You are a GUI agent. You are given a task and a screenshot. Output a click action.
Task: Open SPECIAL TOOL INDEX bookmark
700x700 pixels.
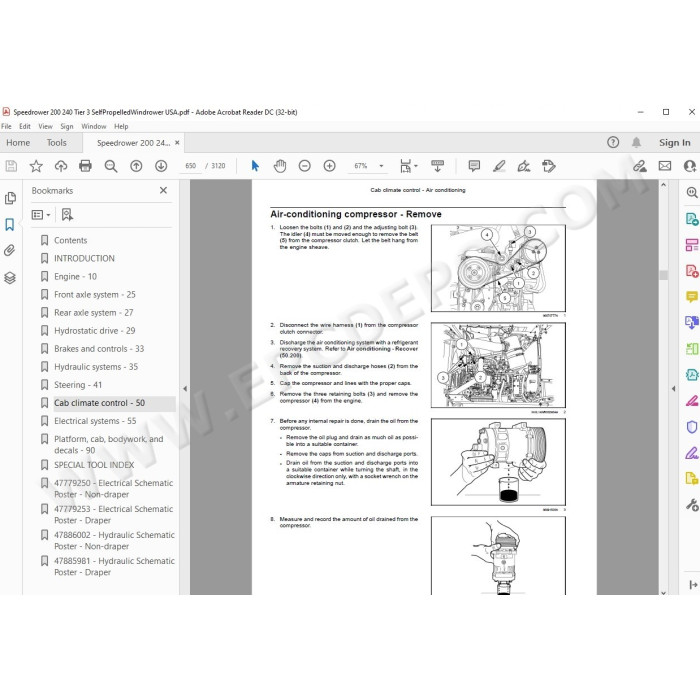tap(94, 465)
